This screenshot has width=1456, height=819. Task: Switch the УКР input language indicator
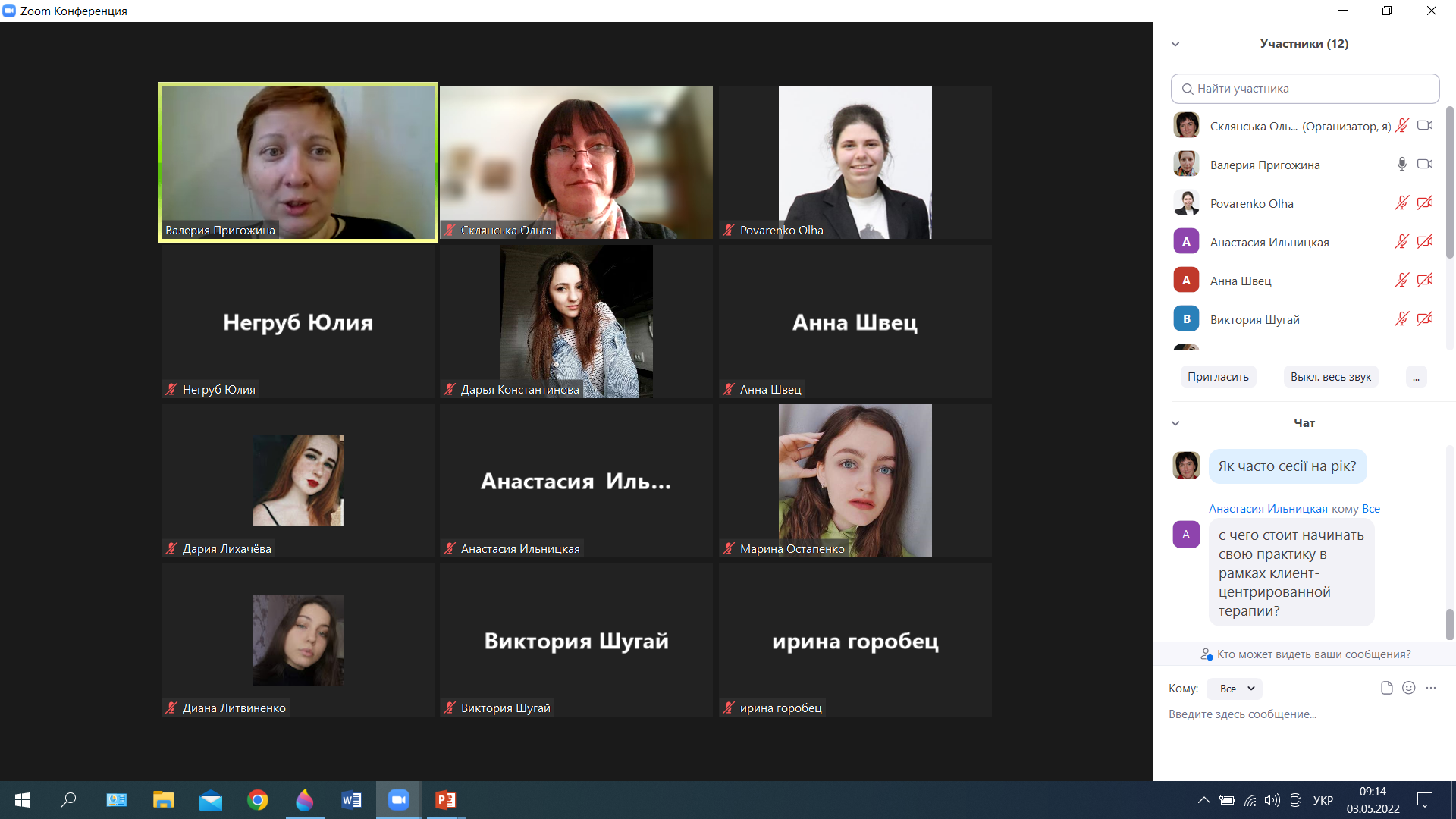pyautogui.click(x=1323, y=800)
